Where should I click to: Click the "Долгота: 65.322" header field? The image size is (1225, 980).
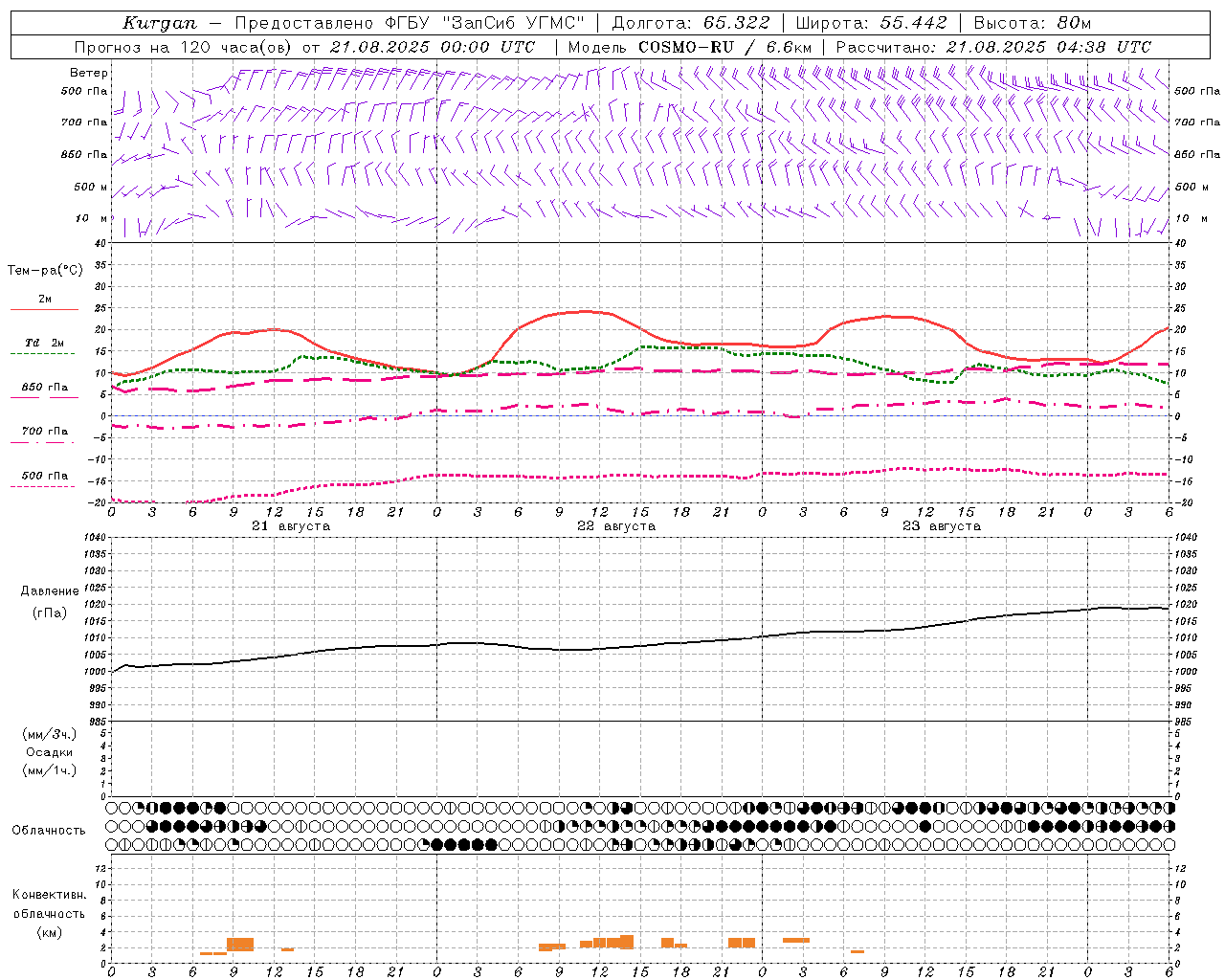tap(690, 23)
